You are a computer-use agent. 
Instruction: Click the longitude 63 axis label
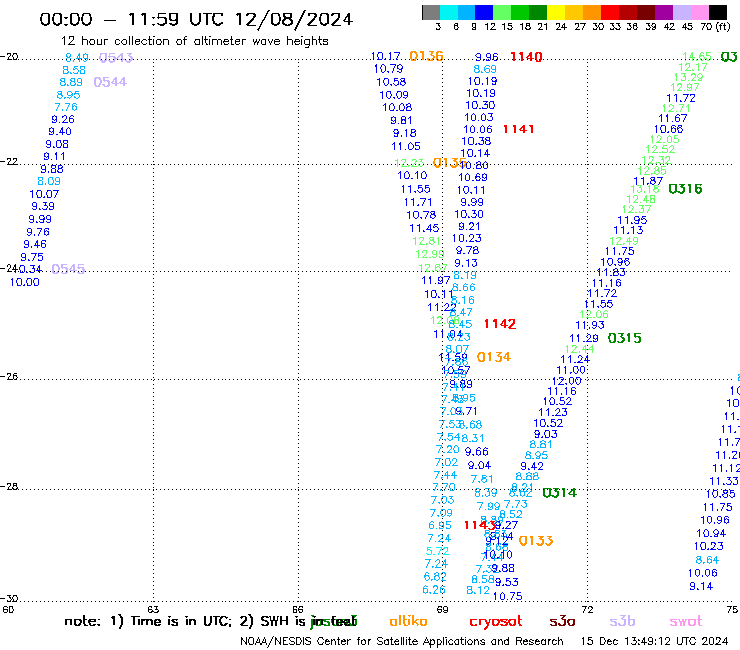pyautogui.click(x=153, y=609)
